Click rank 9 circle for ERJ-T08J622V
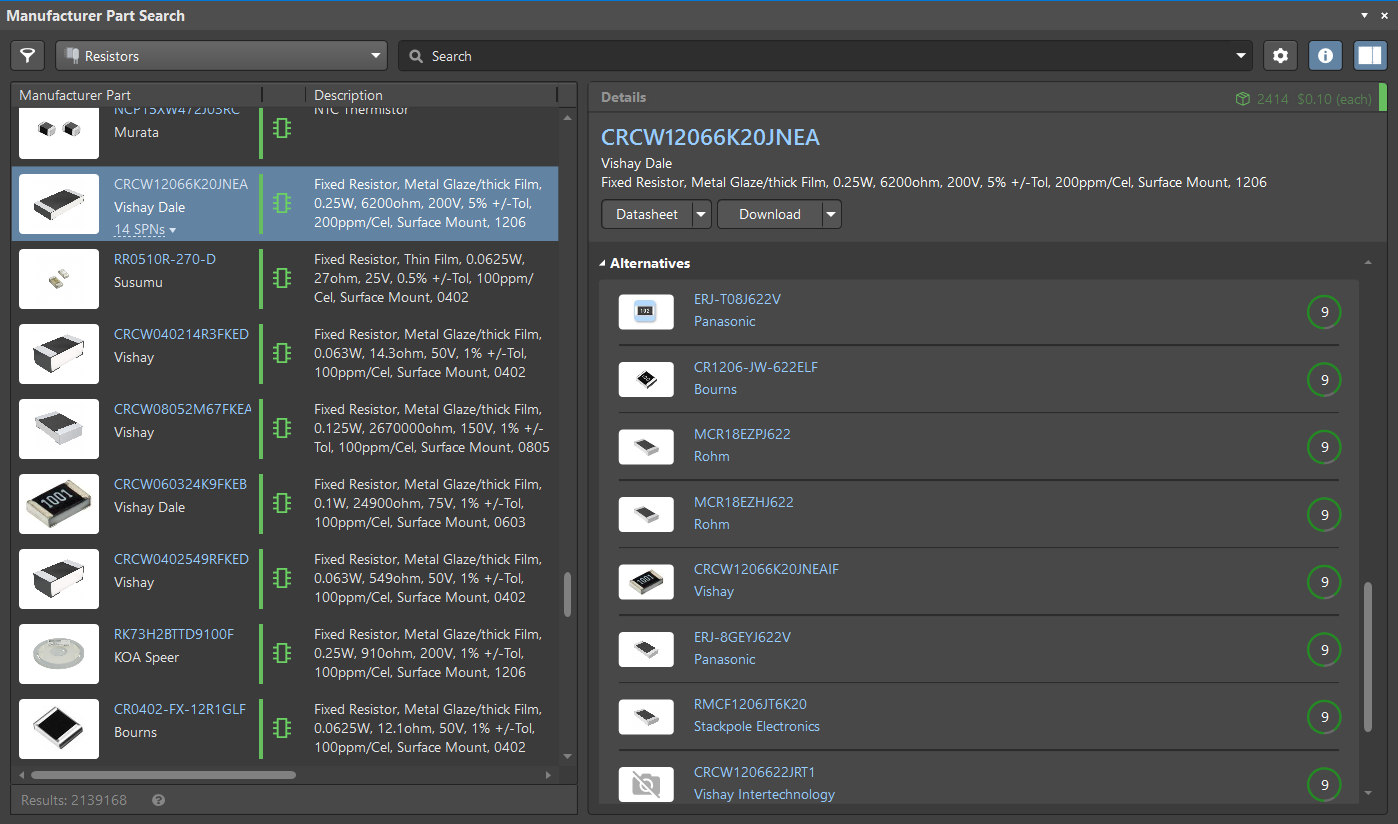 pyautogui.click(x=1324, y=312)
